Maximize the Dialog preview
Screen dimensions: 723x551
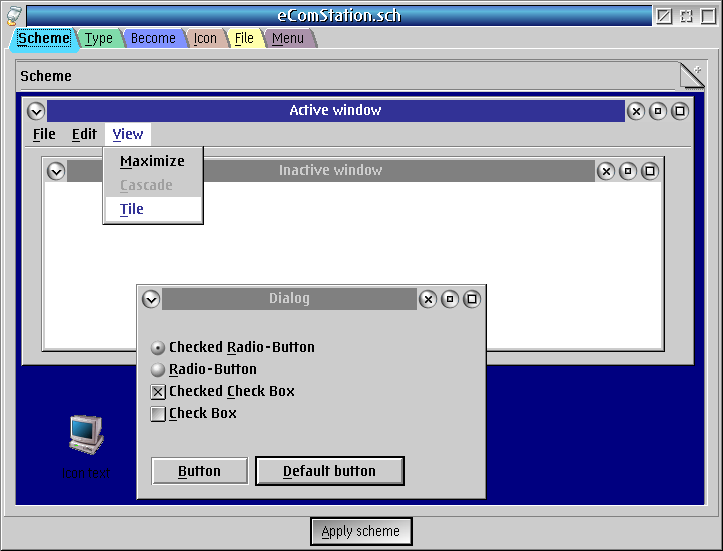[472, 299]
